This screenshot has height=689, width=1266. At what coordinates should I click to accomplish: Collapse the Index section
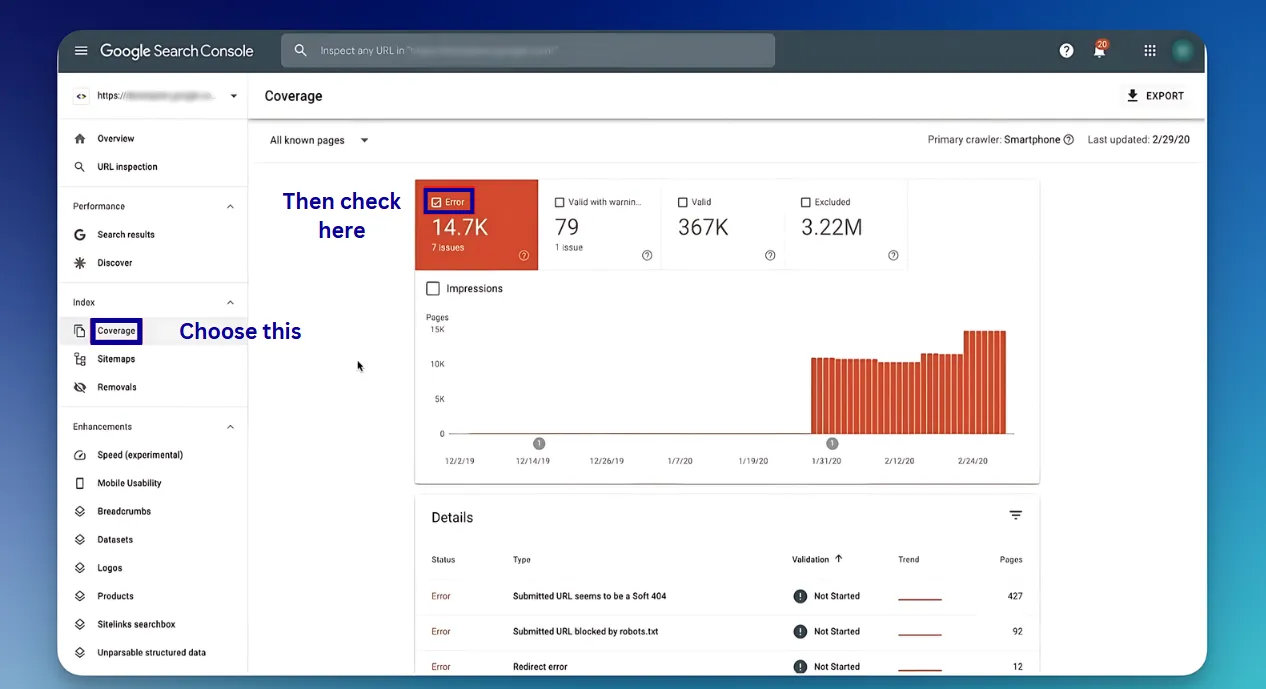tap(230, 303)
